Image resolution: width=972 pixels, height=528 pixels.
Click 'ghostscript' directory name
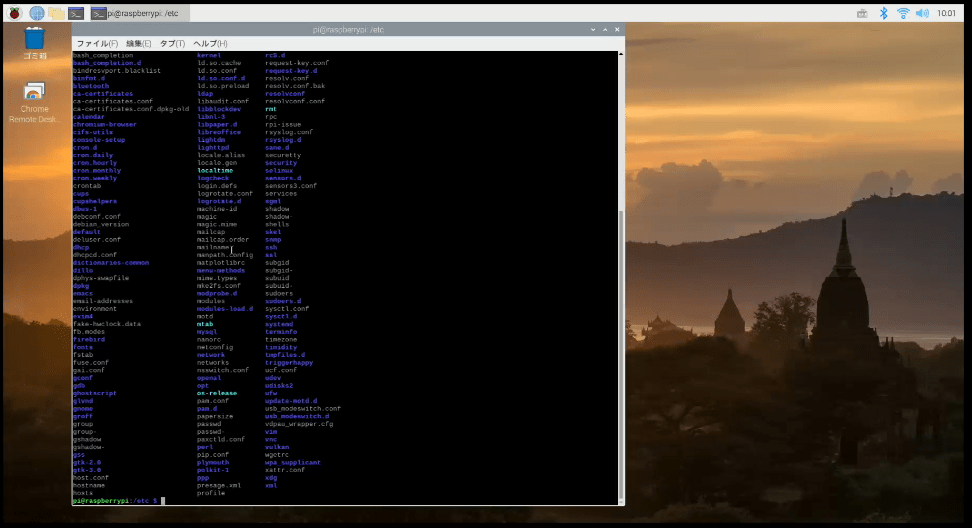point(94,394)
